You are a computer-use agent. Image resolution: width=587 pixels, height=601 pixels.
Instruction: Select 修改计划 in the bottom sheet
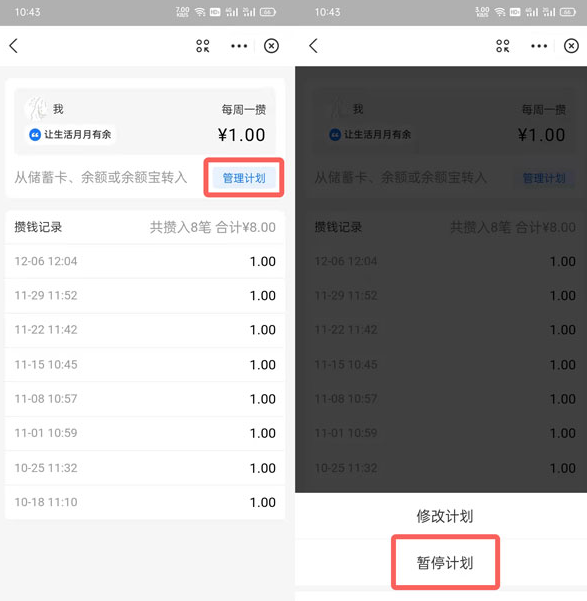click(x=445, y=516)
